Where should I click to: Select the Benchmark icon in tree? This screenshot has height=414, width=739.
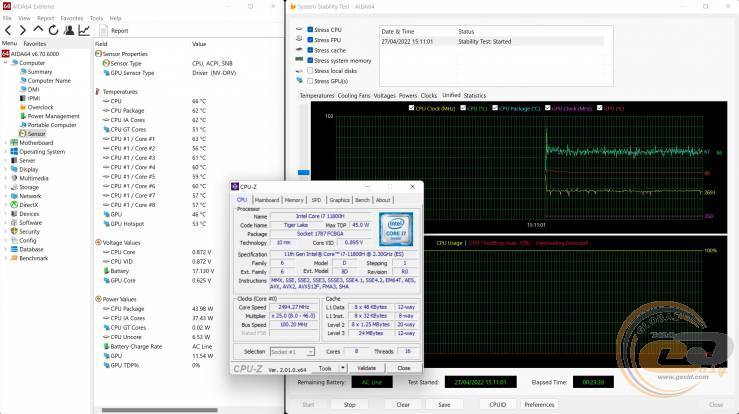tap(14, 258)
